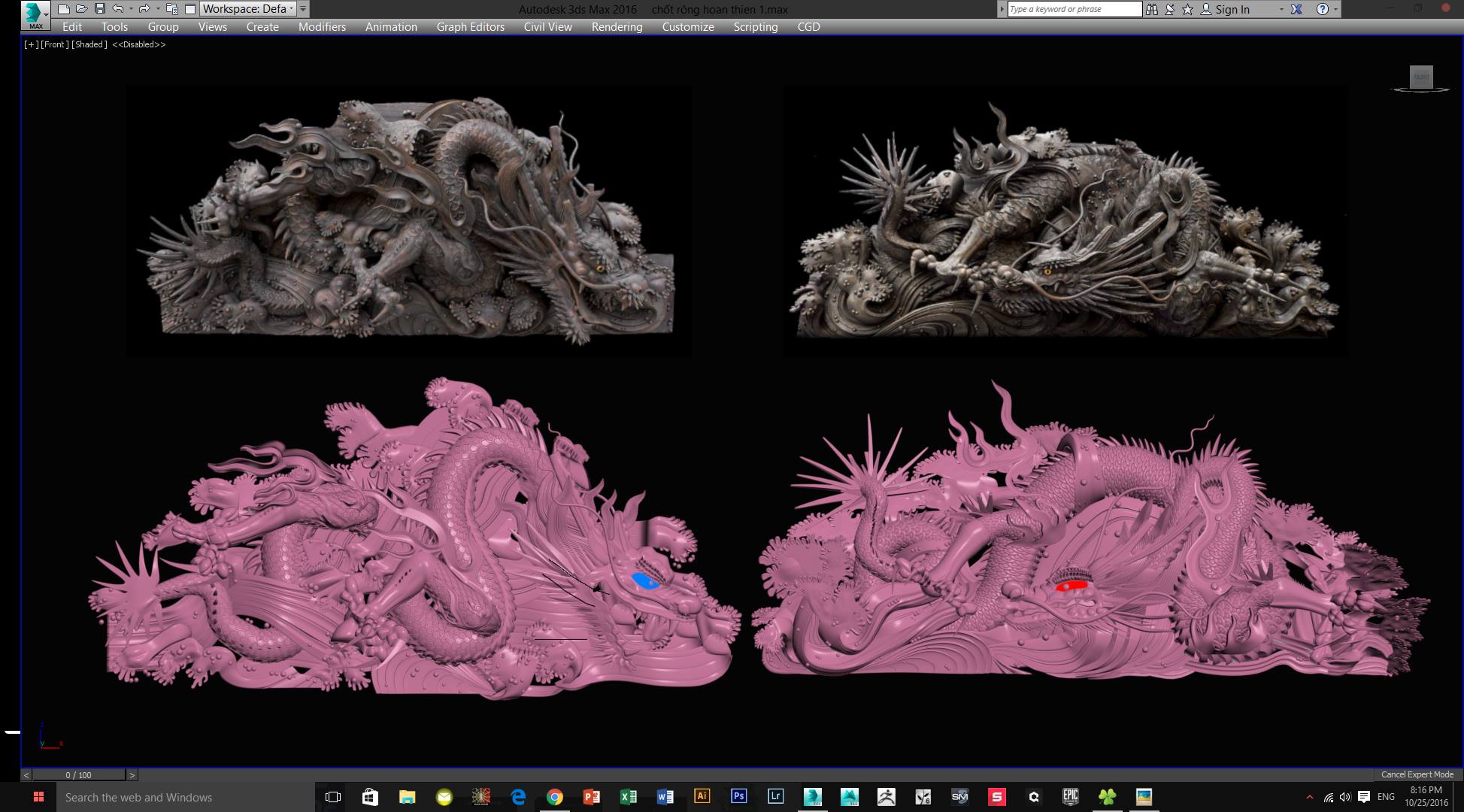Image resolution: width=1464 pixels, height=812 pixels.
Task: Click the New Scene icon
Action: point(64,9)
